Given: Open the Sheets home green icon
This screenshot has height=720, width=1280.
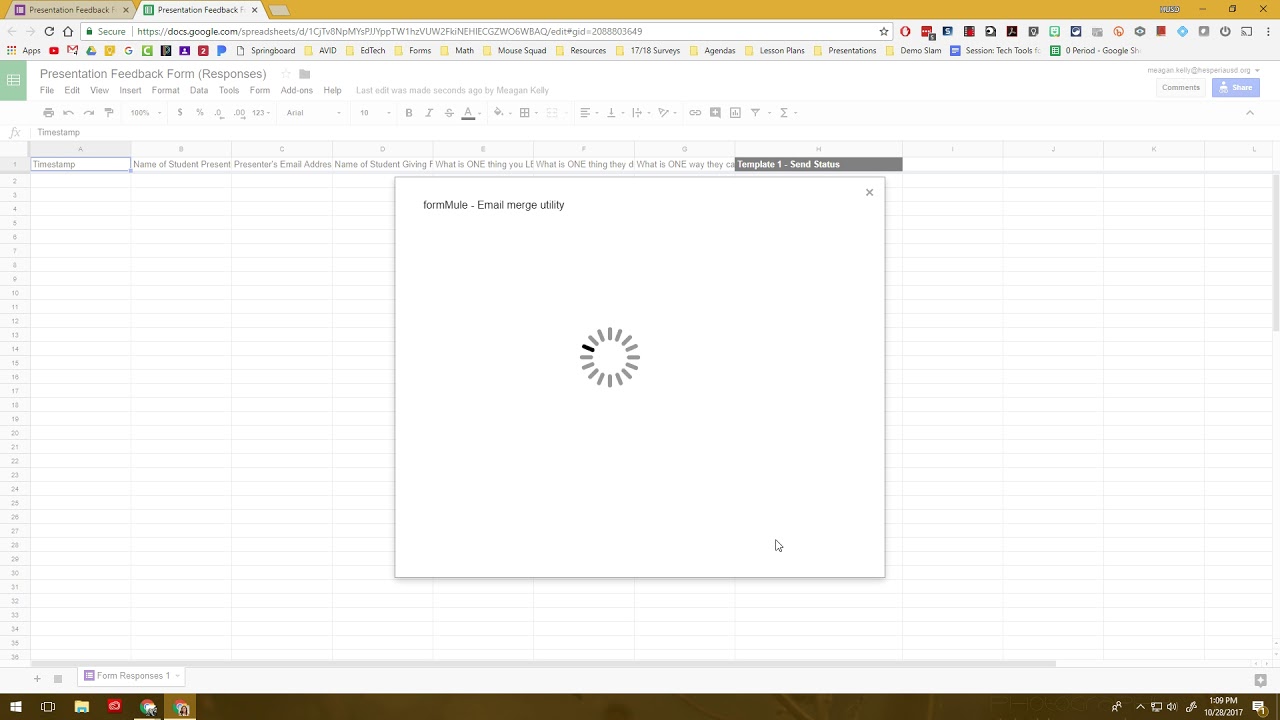Looking at the screenshot, I should pyautogui.click(x=14, y=81).
